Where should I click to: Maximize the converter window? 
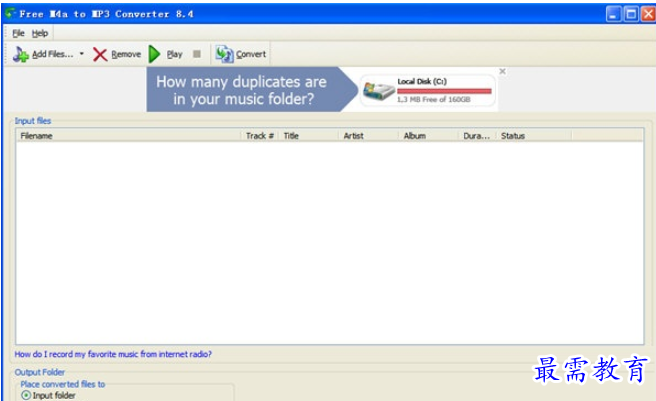(631, 14)
